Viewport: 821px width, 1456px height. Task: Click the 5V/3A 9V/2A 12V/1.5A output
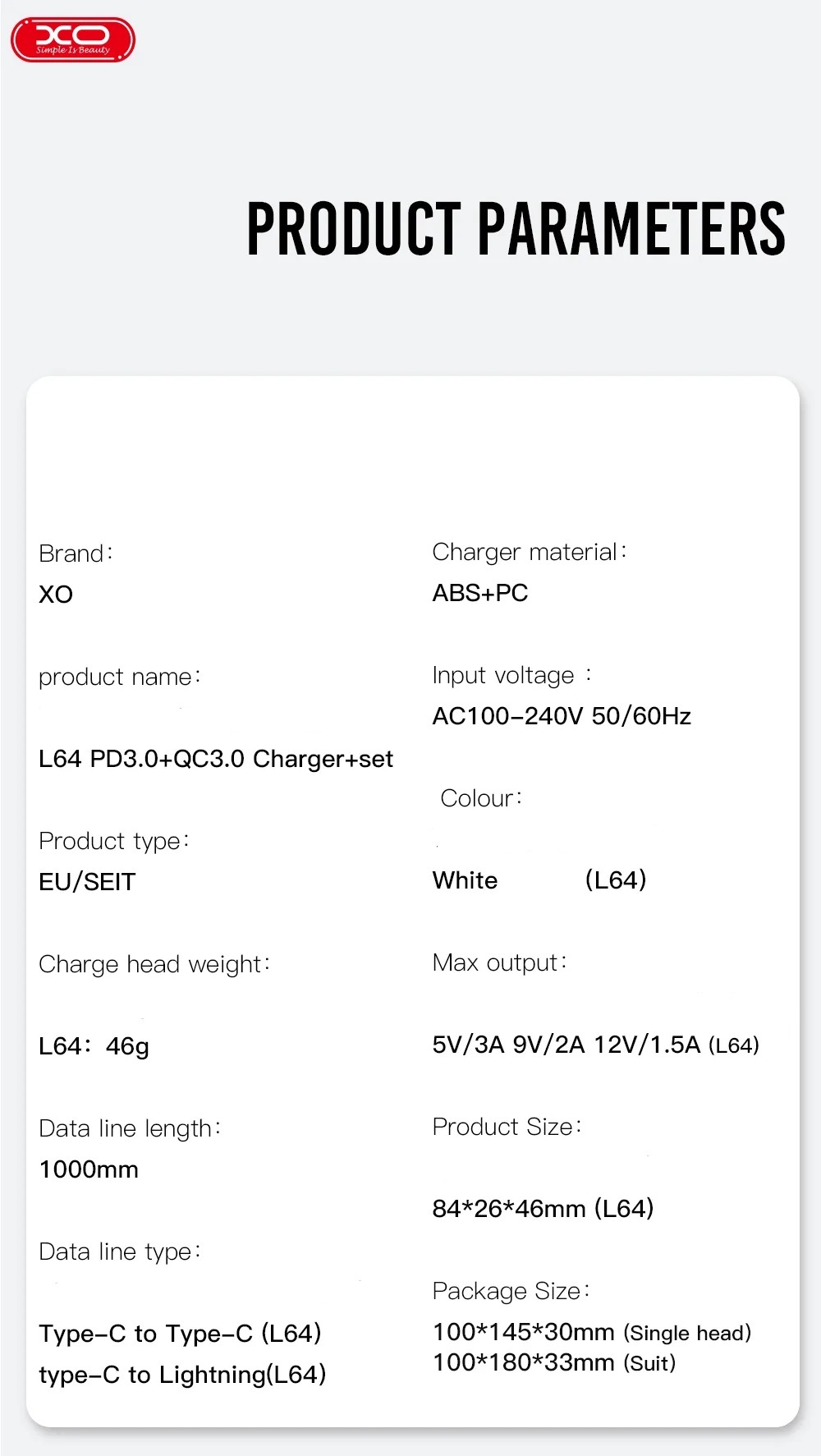(x=596, y=1045)
